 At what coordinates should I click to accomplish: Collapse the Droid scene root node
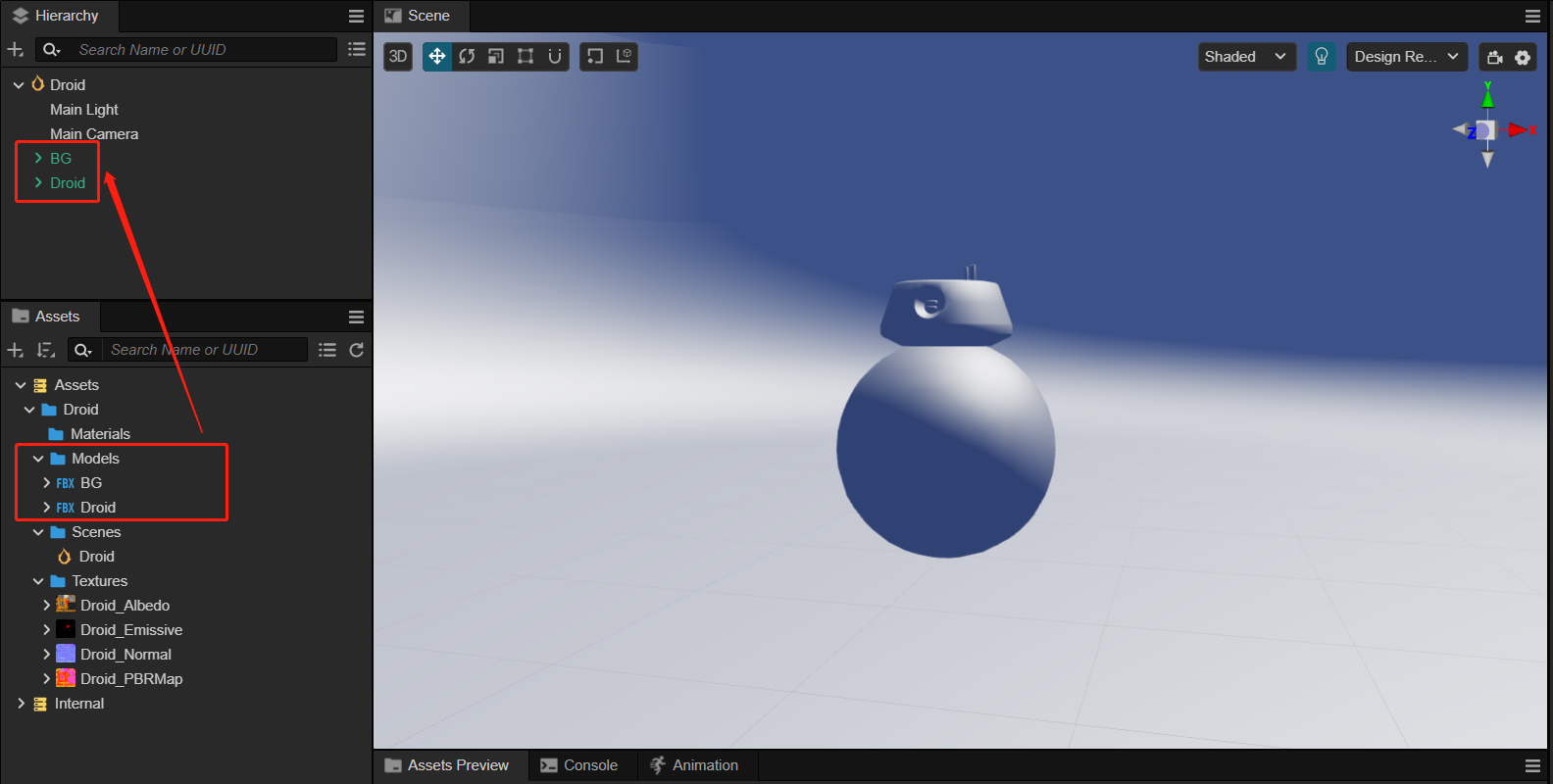[x=19, y=85]
